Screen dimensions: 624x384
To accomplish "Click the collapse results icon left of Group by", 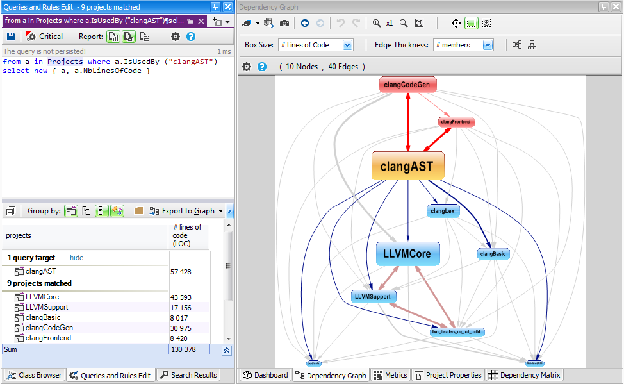I will (x=10, y=211).
